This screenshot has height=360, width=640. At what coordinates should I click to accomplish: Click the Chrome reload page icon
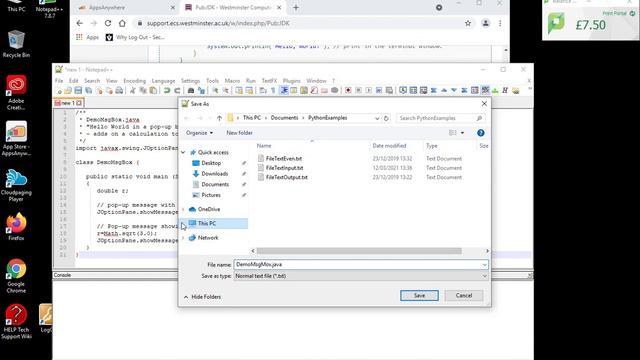click(x=108, y=23)
